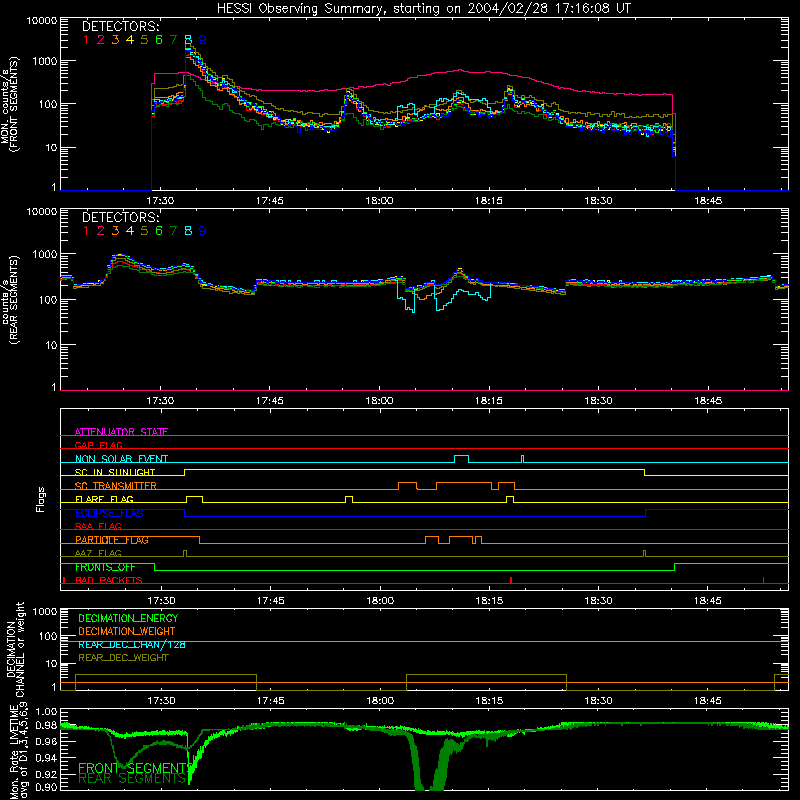
Task: Select red detector 1 in rear segments legend
Action: (86, 231)
